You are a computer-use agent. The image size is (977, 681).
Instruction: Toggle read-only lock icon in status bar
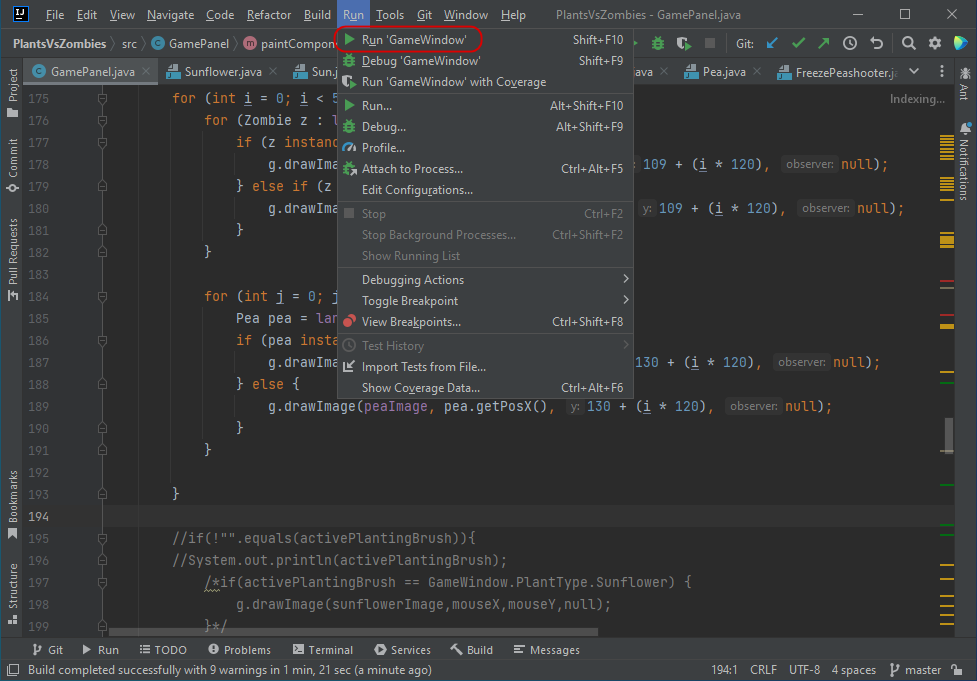957,670
